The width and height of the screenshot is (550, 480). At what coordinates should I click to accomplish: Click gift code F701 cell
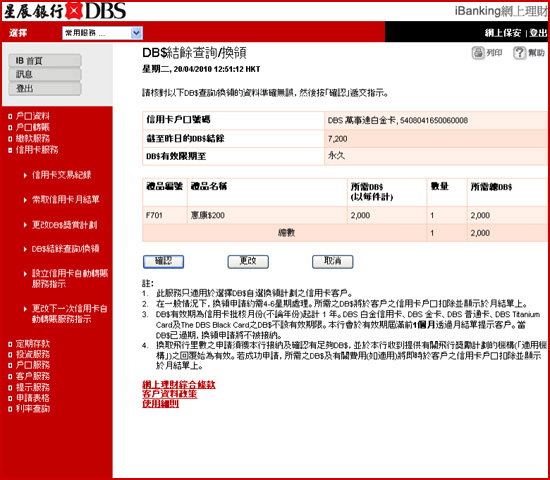click(x=165, y=215)
